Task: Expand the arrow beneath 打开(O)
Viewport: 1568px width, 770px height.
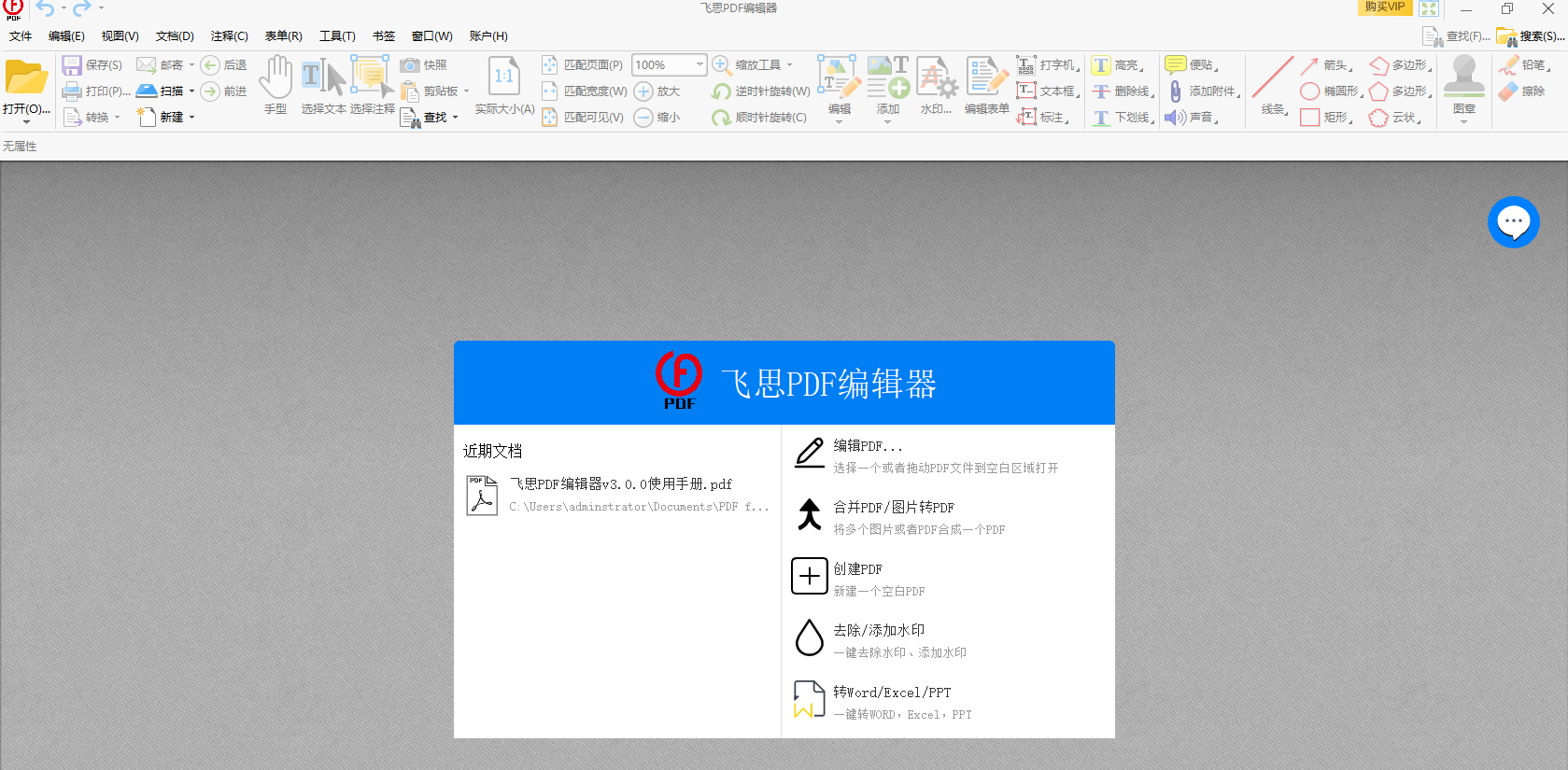Action: [x=26, y=122]
